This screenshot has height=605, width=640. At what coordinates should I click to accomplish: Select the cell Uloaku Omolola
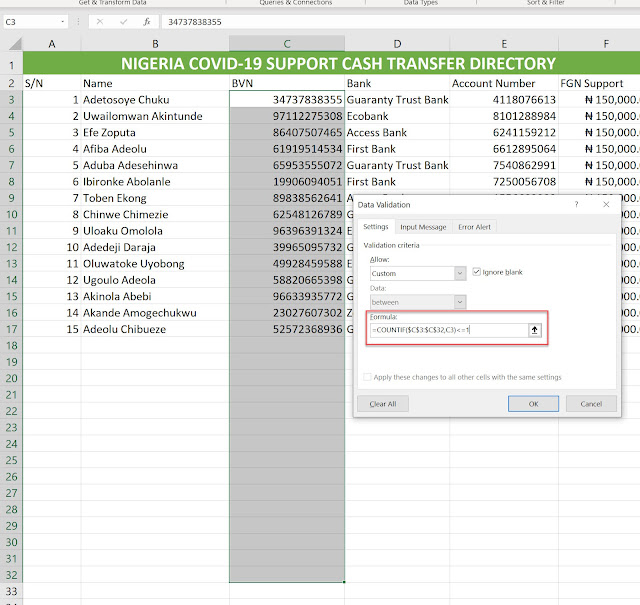tap(155, 231)
